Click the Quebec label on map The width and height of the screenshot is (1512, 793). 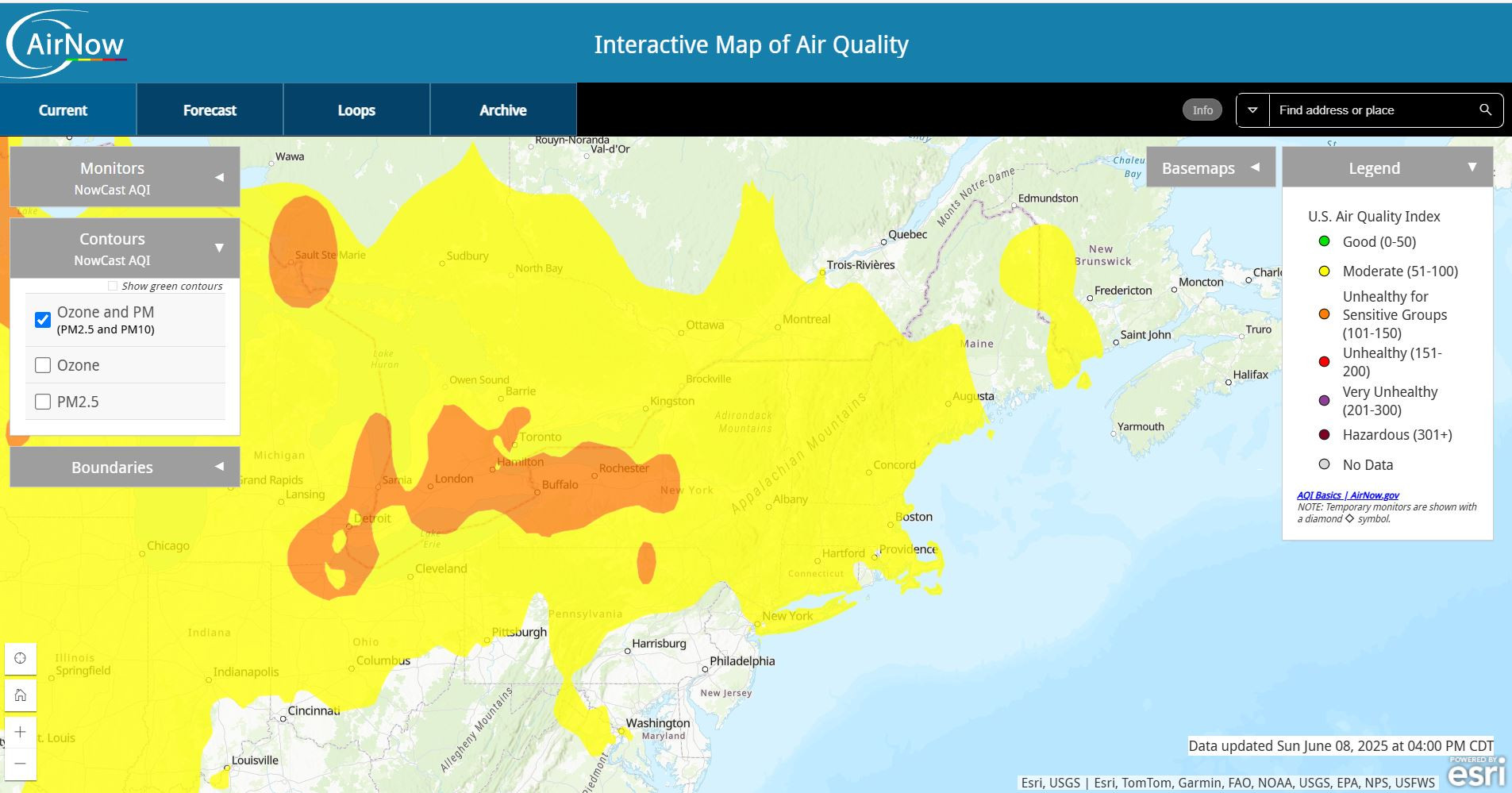(907, 235)
